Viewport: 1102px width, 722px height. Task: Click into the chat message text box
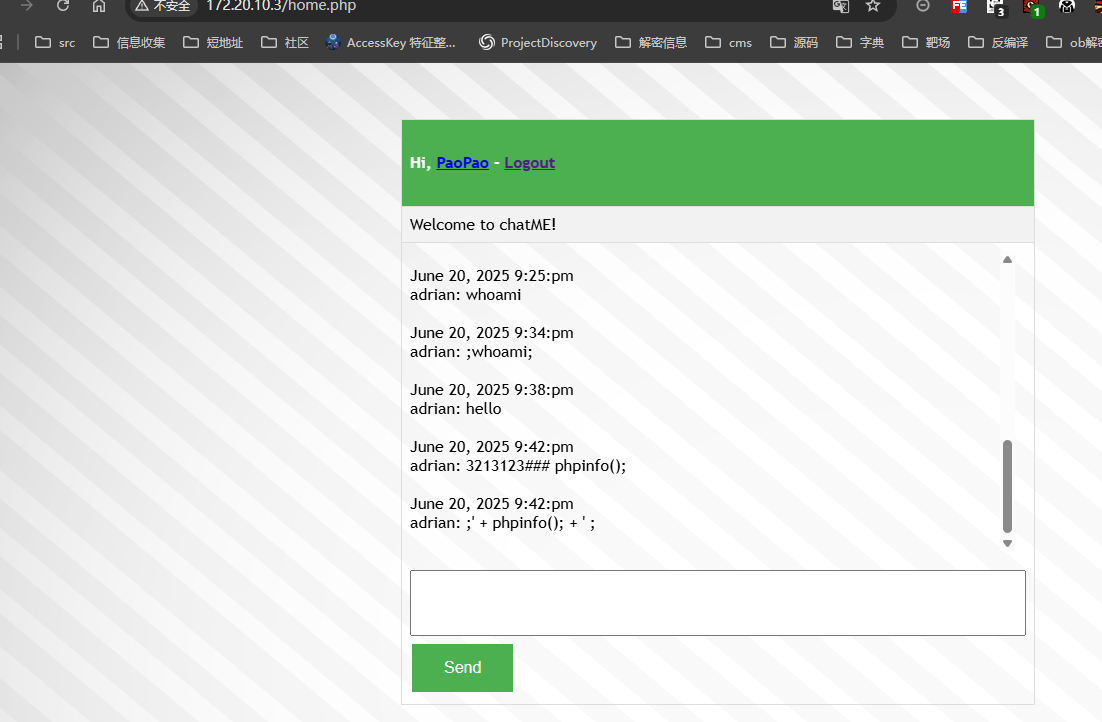[717, 602]
